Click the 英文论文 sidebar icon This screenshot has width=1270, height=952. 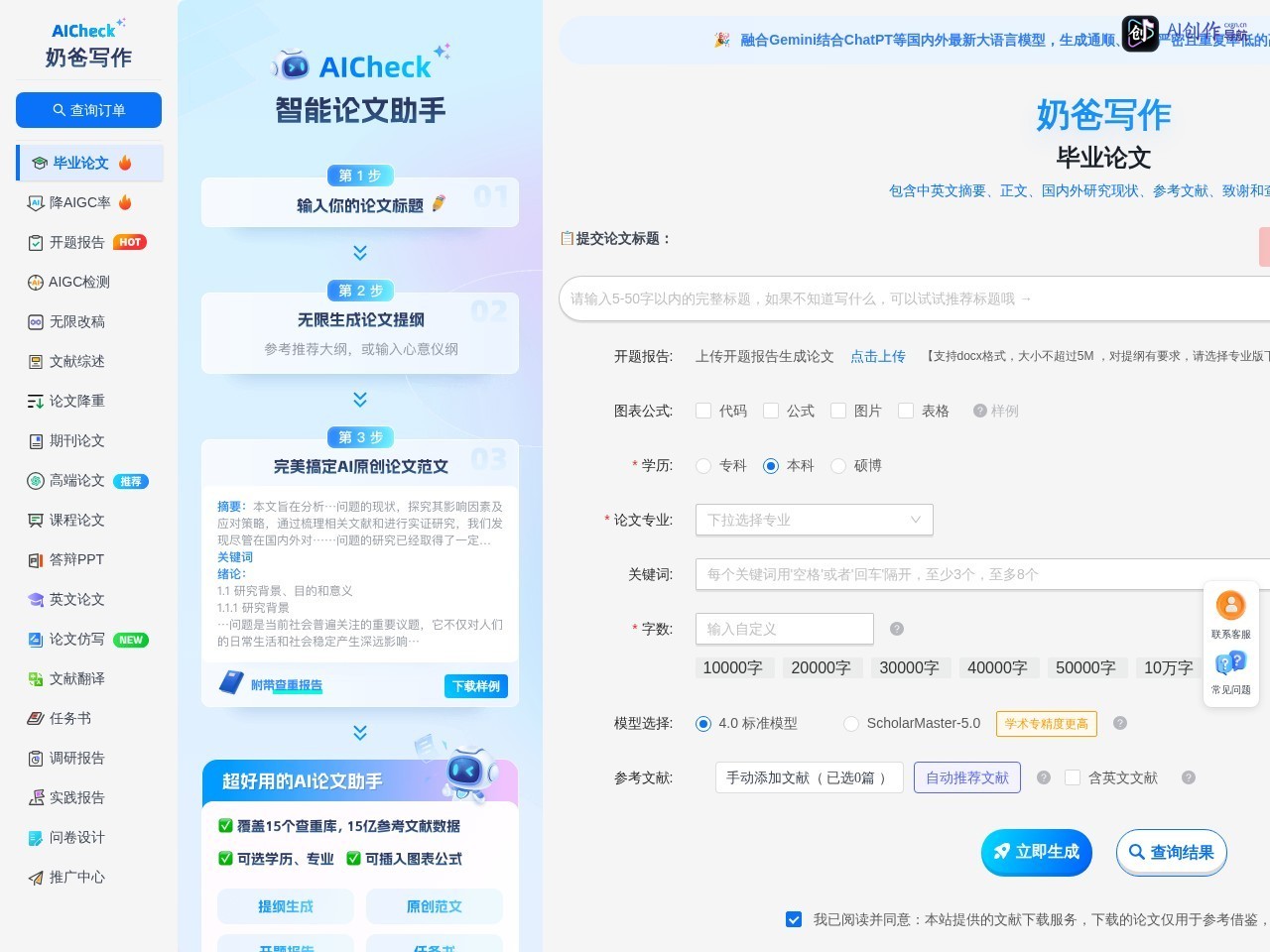tap(36, 600)
